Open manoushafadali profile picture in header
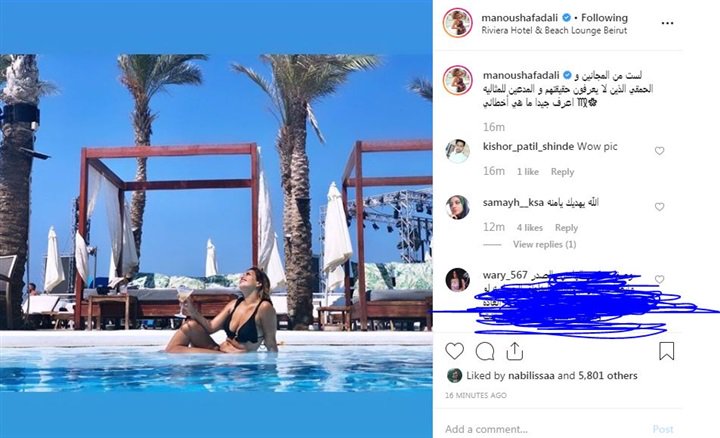The image size is (720, 438). (457, 22)
